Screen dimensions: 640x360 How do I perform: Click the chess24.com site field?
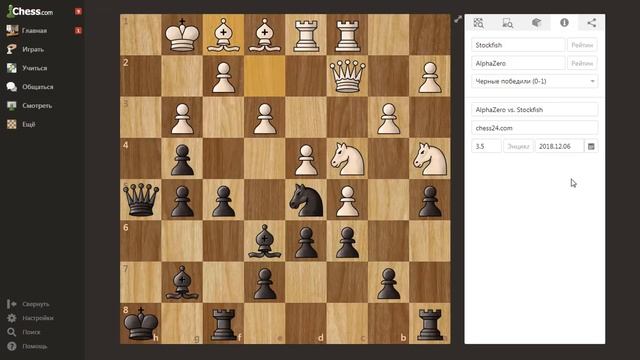(x=534, y=128)
